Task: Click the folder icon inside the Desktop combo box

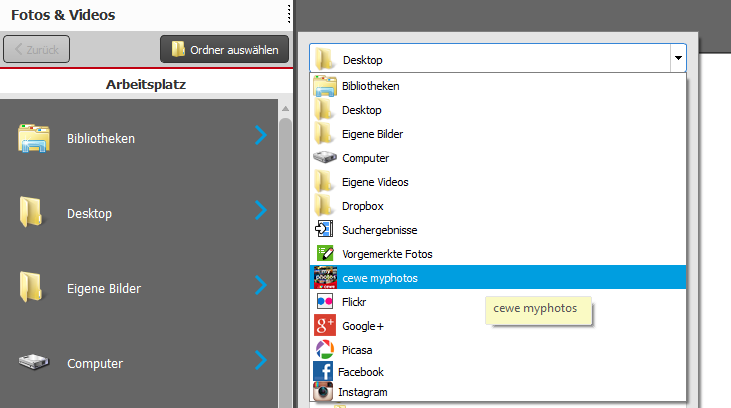Action: (324, 59)
